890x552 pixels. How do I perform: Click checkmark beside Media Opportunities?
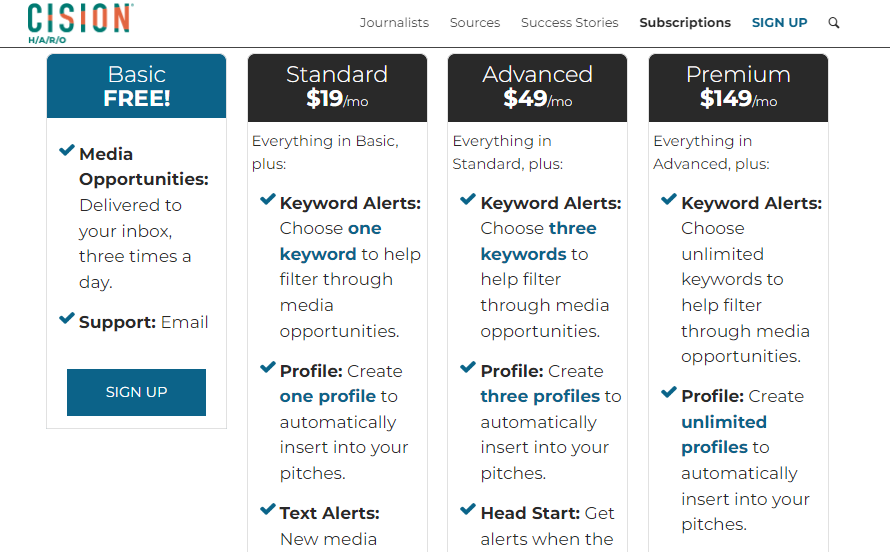coord(67,150)
